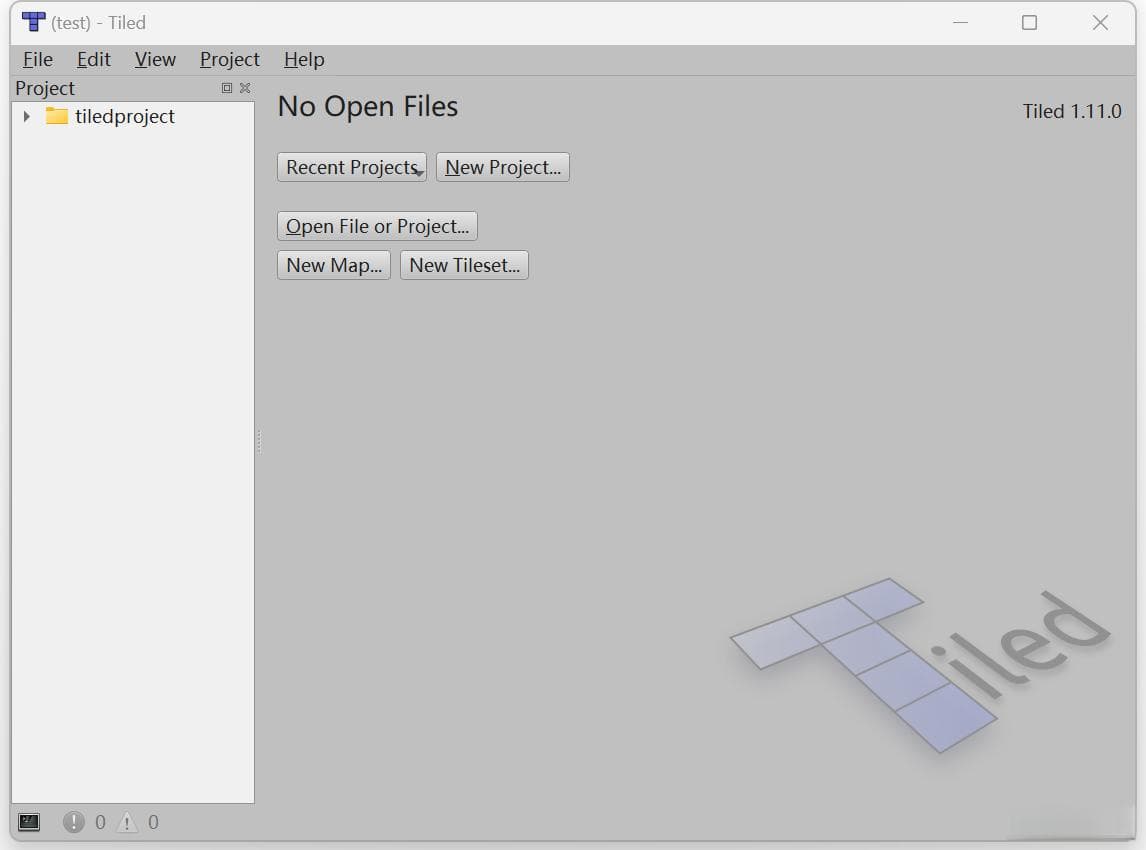Viewport: 1146px width, 850px height.
Task: Click the New Tileset... button
Action: point(464,265)
